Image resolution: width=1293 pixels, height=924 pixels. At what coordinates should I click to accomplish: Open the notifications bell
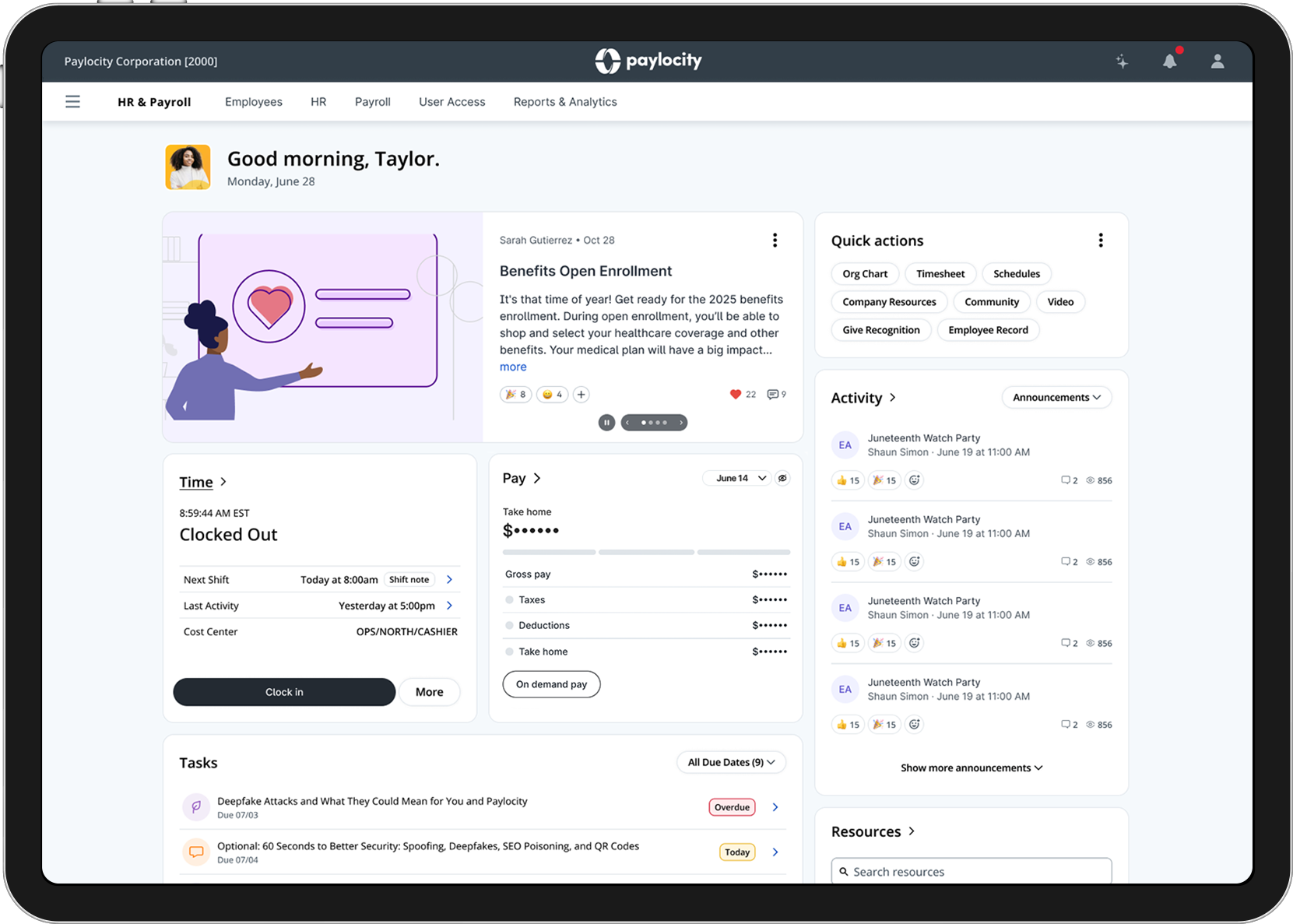coord(1169,61)
